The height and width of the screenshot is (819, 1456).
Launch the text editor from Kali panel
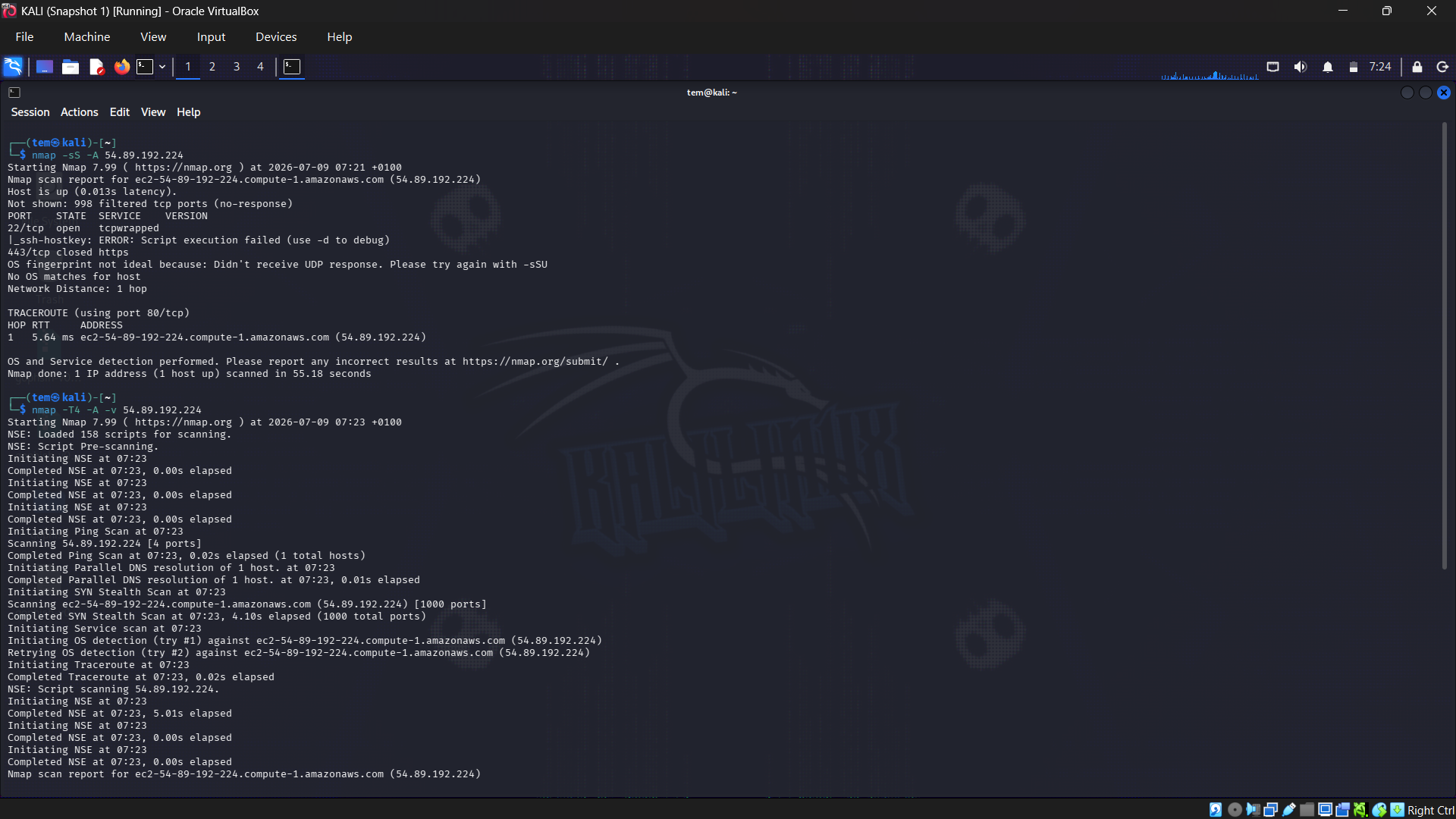tap(96, 67)
